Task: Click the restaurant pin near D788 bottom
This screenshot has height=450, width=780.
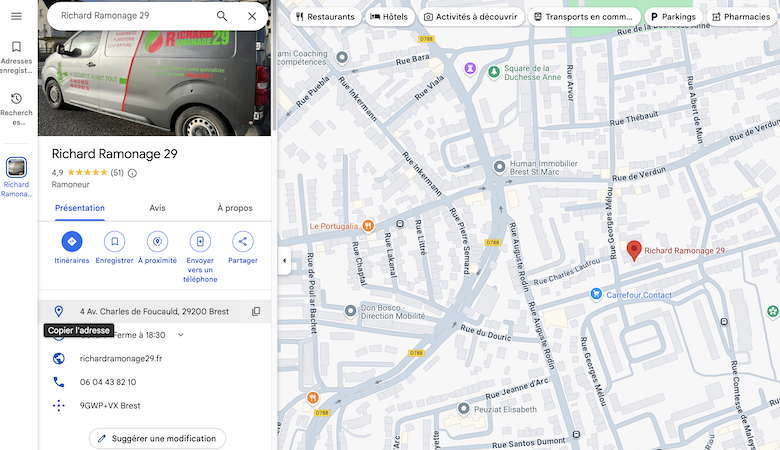Action: 312,397
